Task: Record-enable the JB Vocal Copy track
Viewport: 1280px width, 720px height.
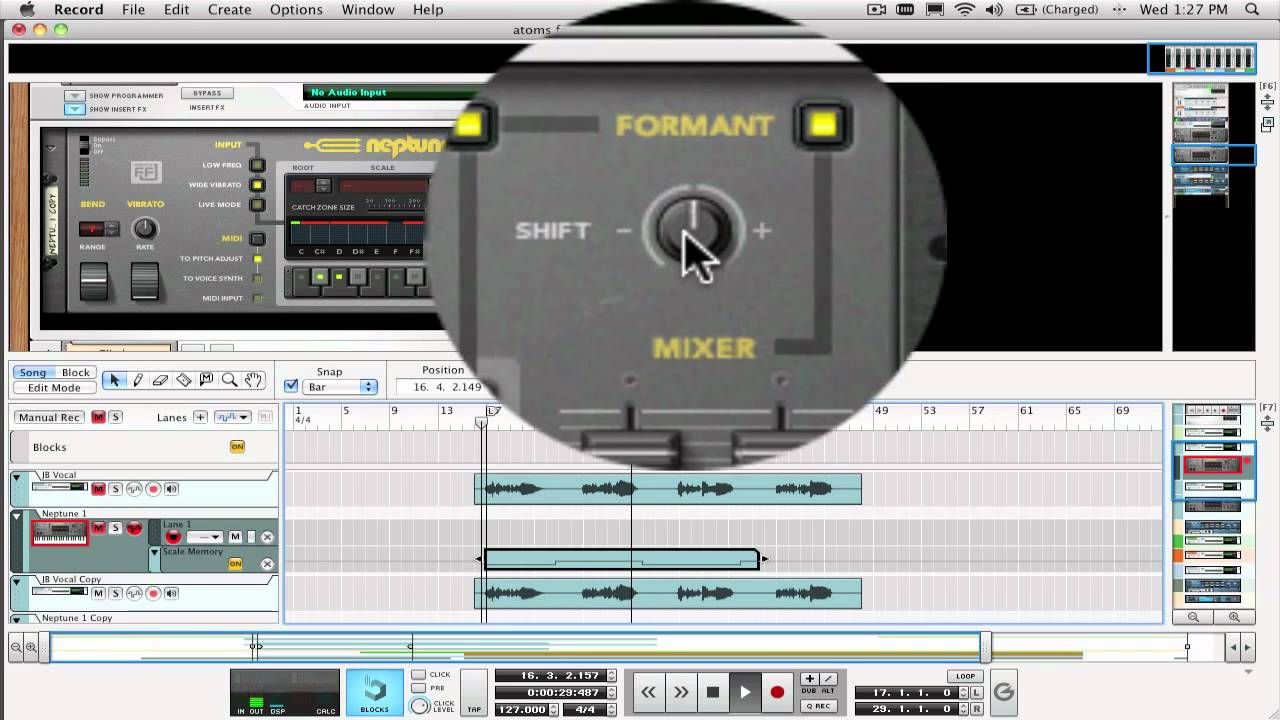Action: [153, 593]
